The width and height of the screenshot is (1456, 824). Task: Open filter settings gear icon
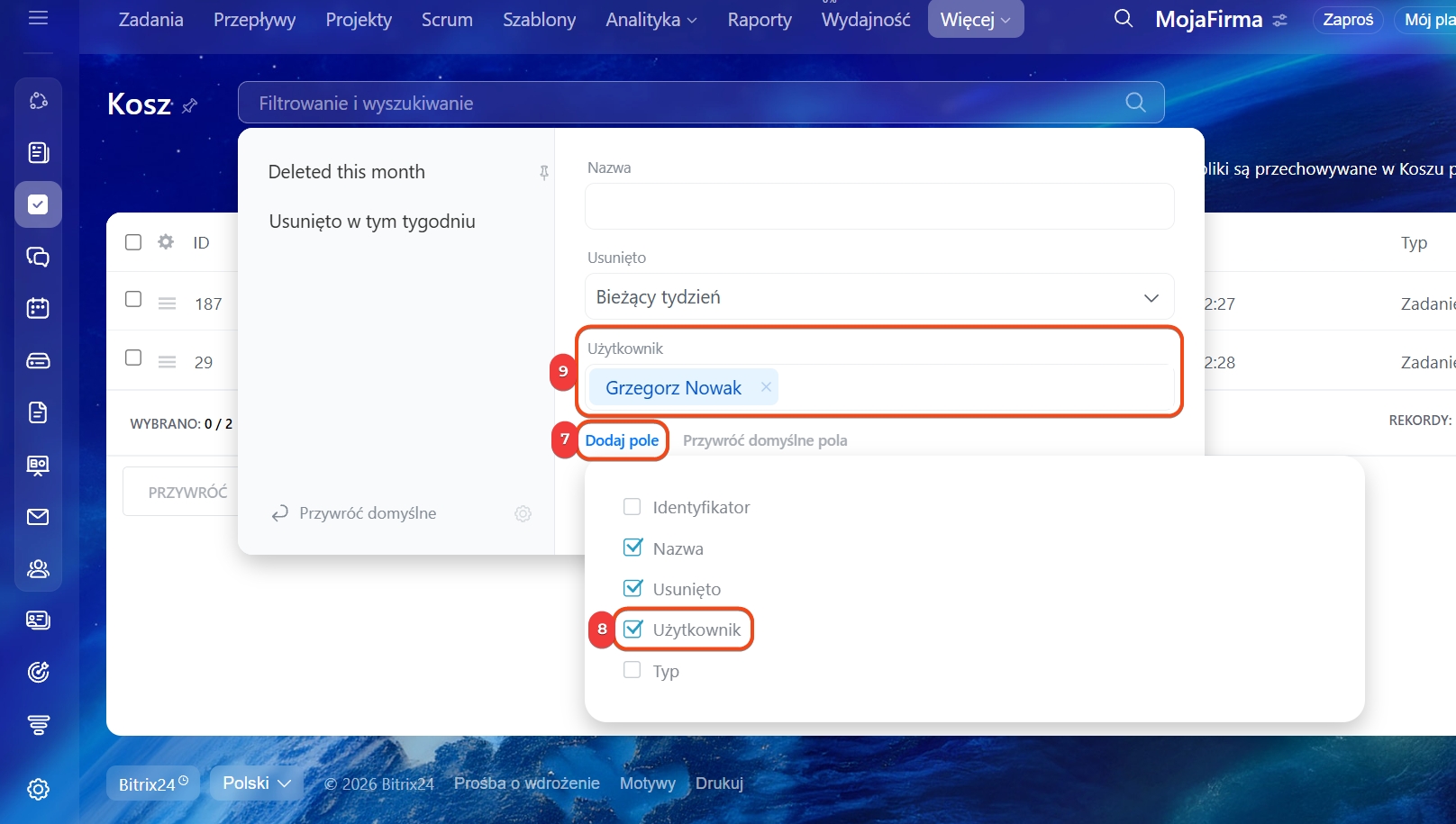coord(523,513)
